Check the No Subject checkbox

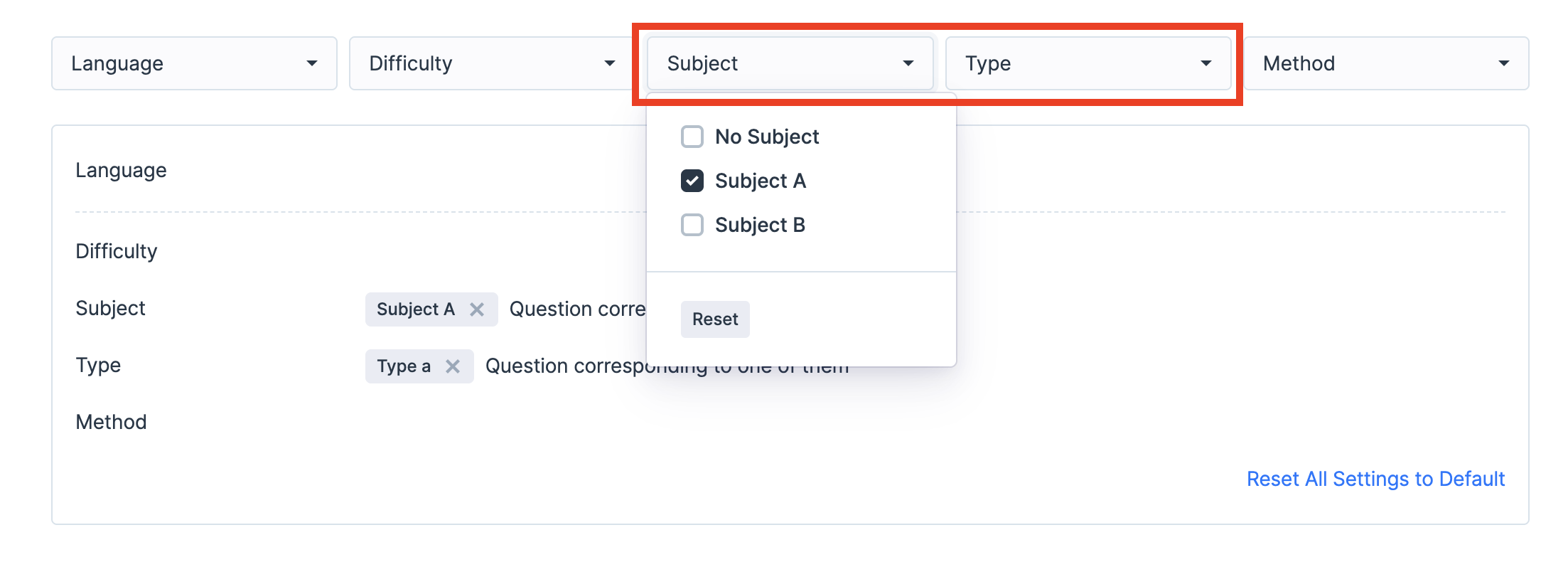point(692,137)
